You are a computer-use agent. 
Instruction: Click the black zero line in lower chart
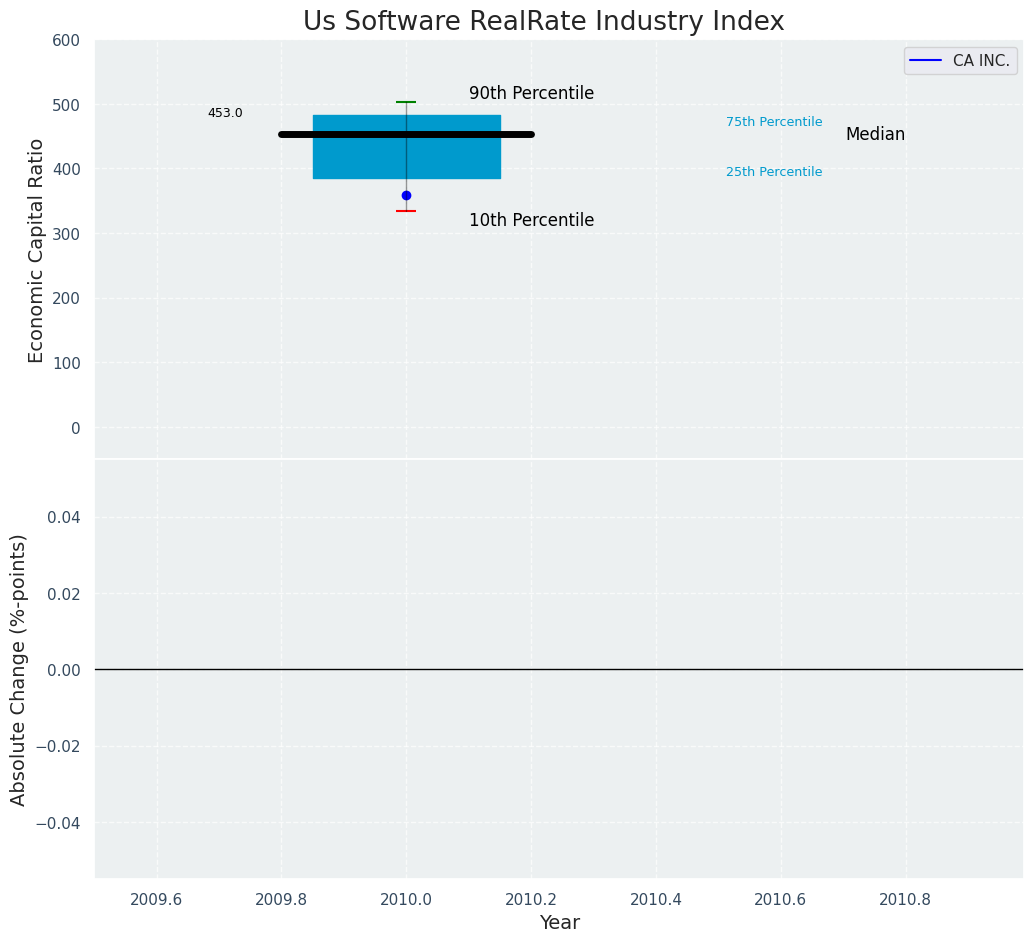(x=700, y=669)
